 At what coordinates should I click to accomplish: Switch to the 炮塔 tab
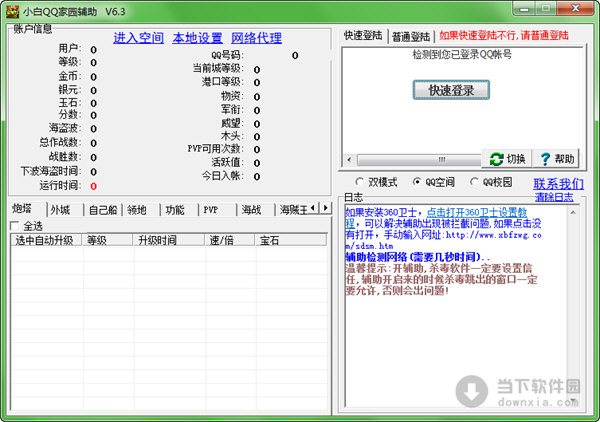pyautogui.click(x=27, y=209)
